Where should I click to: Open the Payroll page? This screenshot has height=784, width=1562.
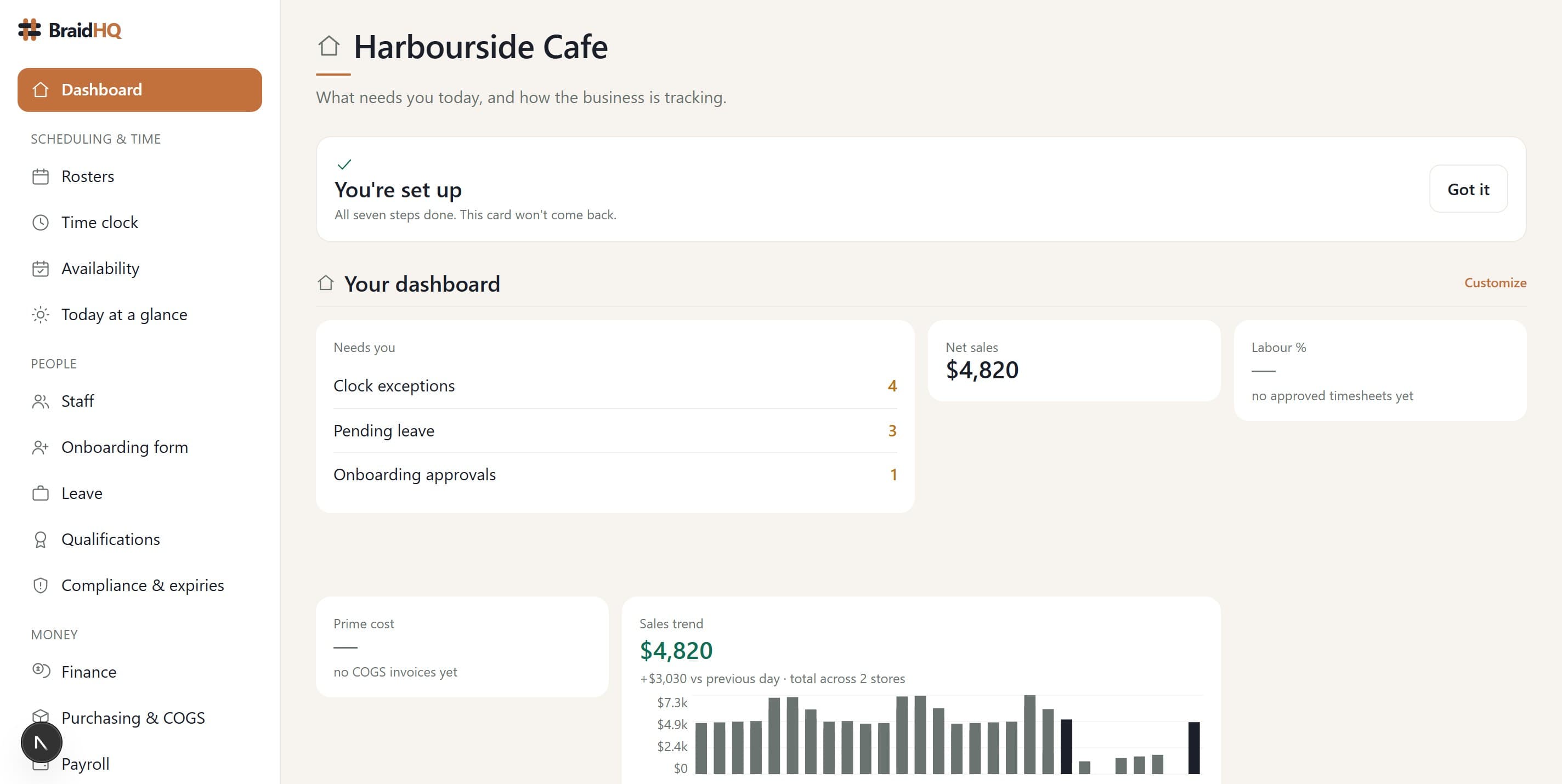139,764
